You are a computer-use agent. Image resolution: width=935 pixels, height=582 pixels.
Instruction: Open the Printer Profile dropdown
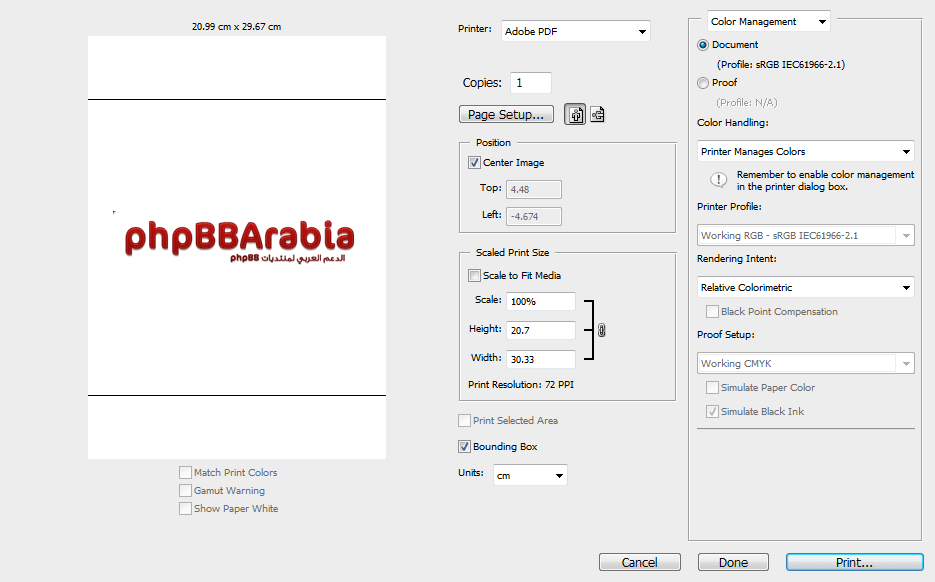806,236
